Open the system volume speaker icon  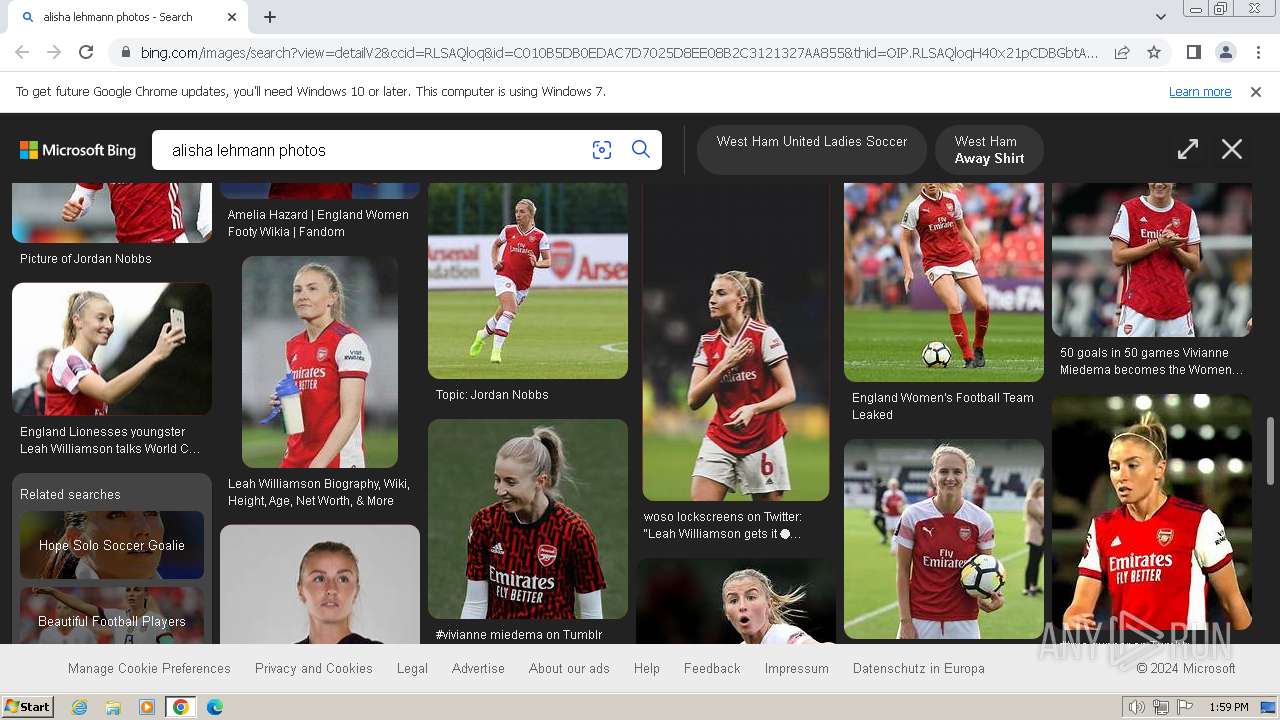click(x=1137, y=707)
